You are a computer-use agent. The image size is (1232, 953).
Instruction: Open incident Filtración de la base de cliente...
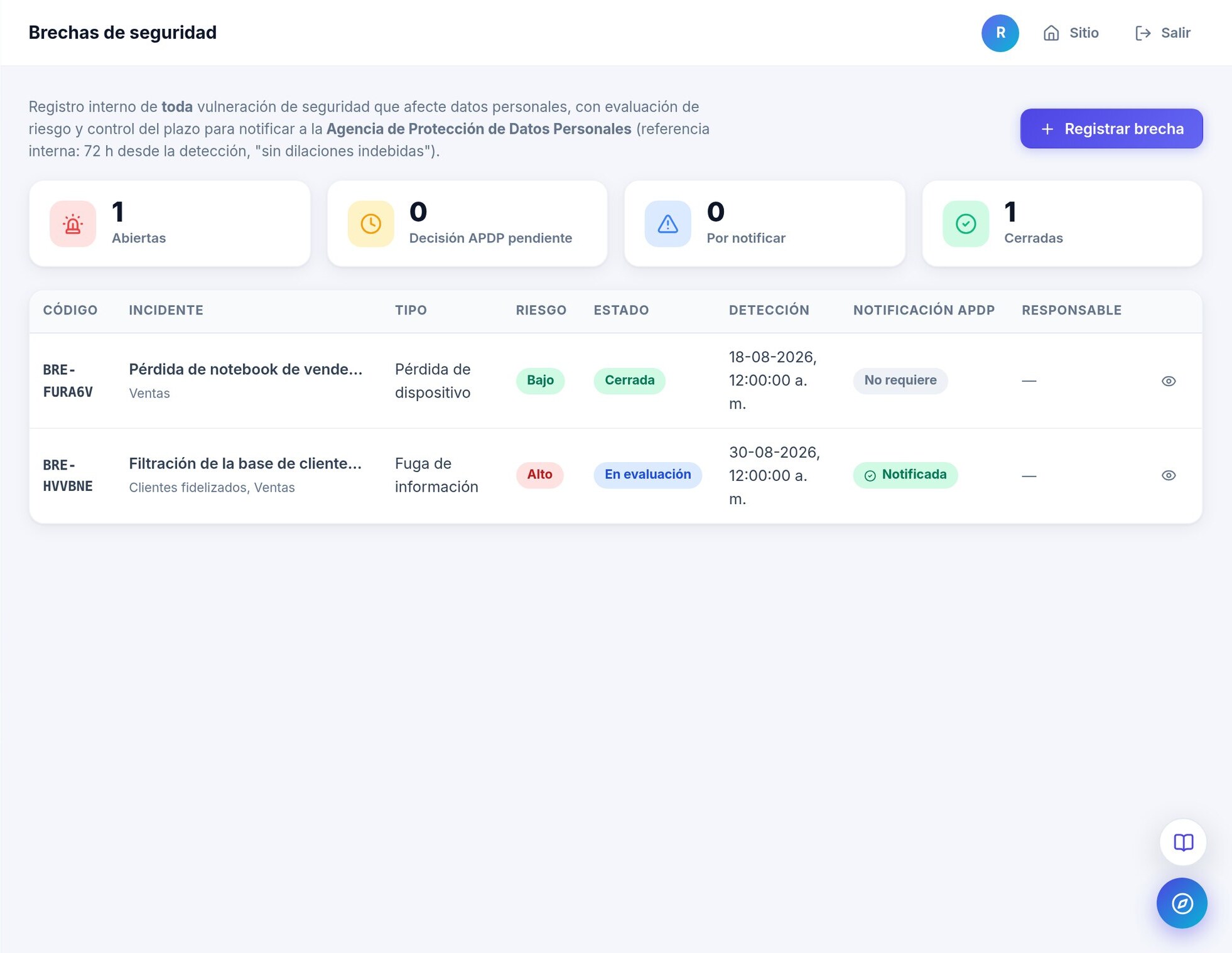click(245, 464)
